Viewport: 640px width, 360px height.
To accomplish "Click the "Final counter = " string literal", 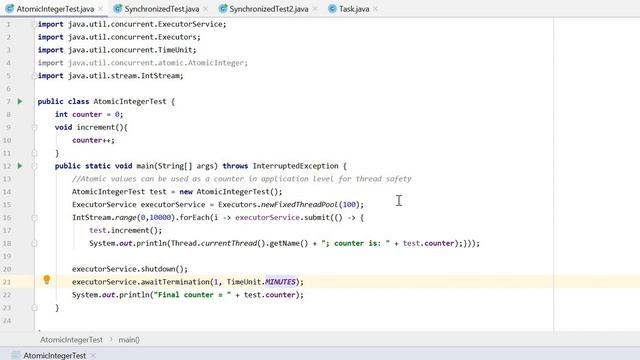I will click(x=192, y=295).
